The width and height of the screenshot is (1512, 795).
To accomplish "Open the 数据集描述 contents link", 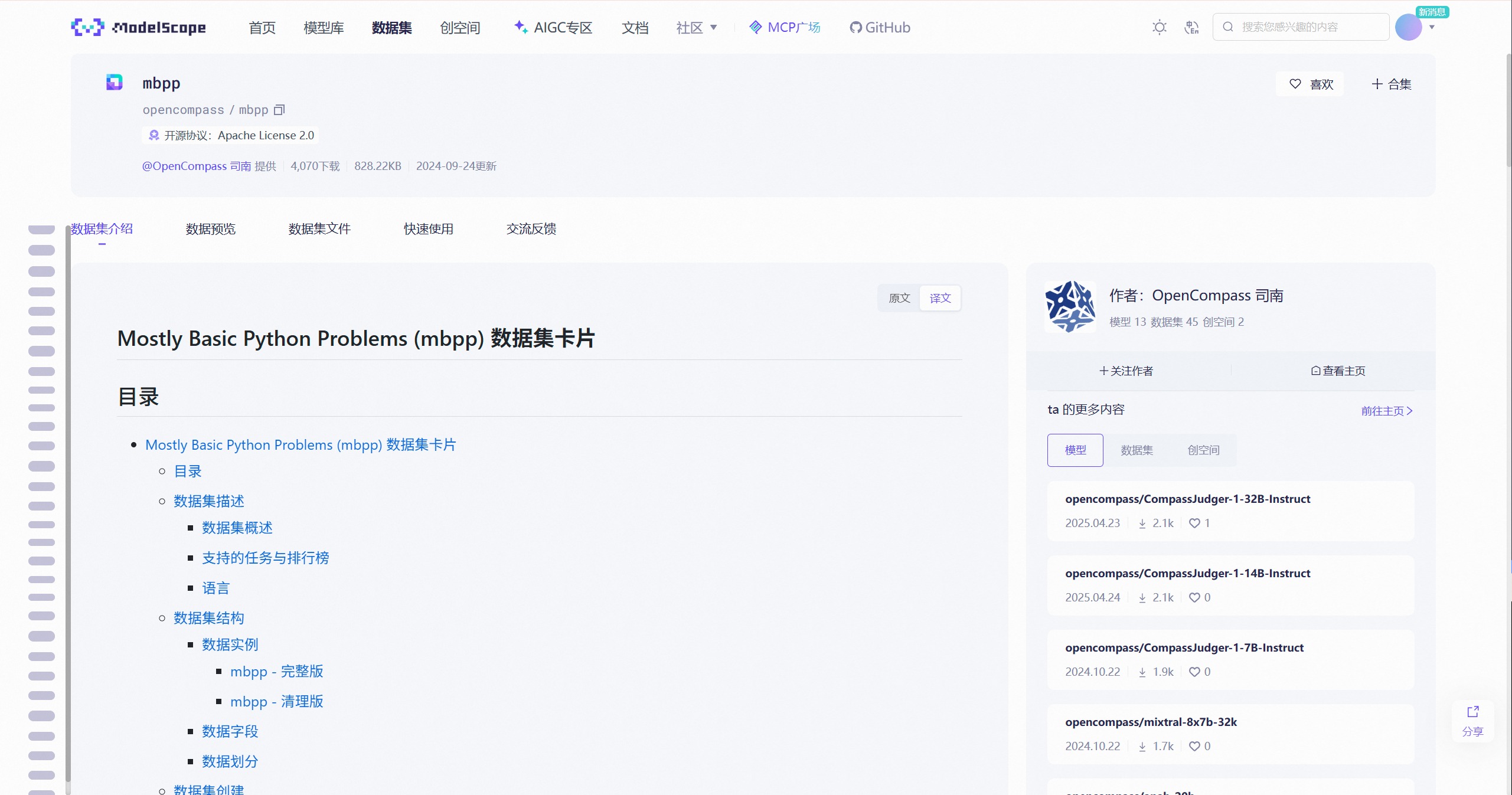I will pyautogui.click(x=209, y=501).
